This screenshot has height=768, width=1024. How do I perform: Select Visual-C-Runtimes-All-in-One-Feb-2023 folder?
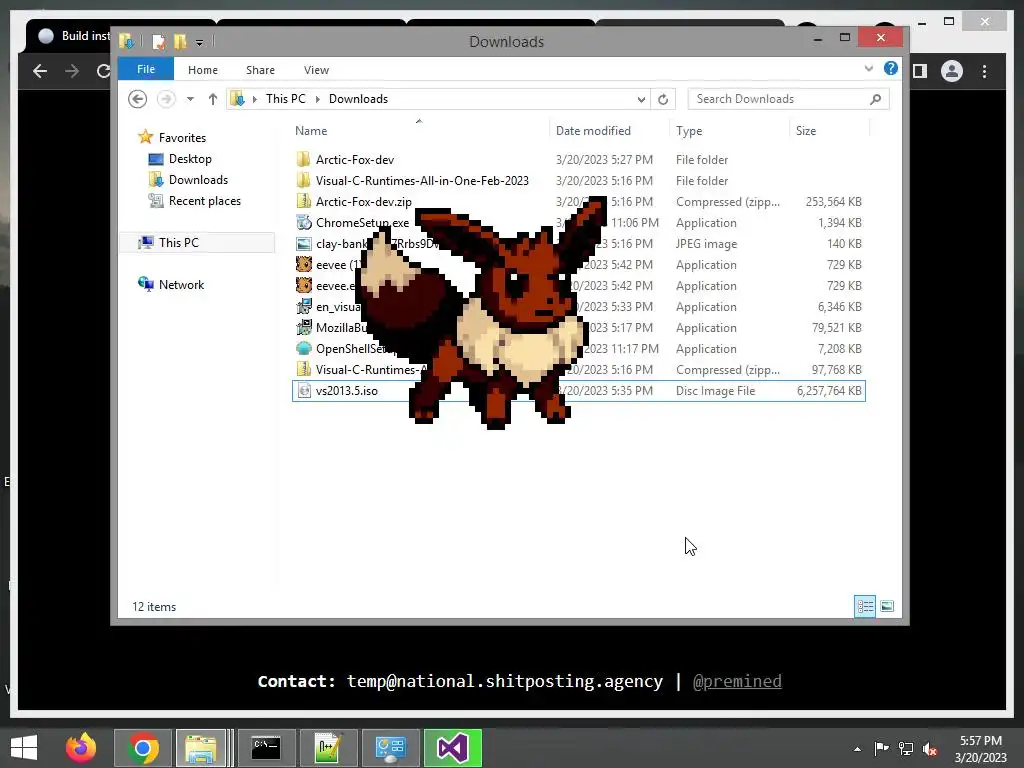click(422, 180)
